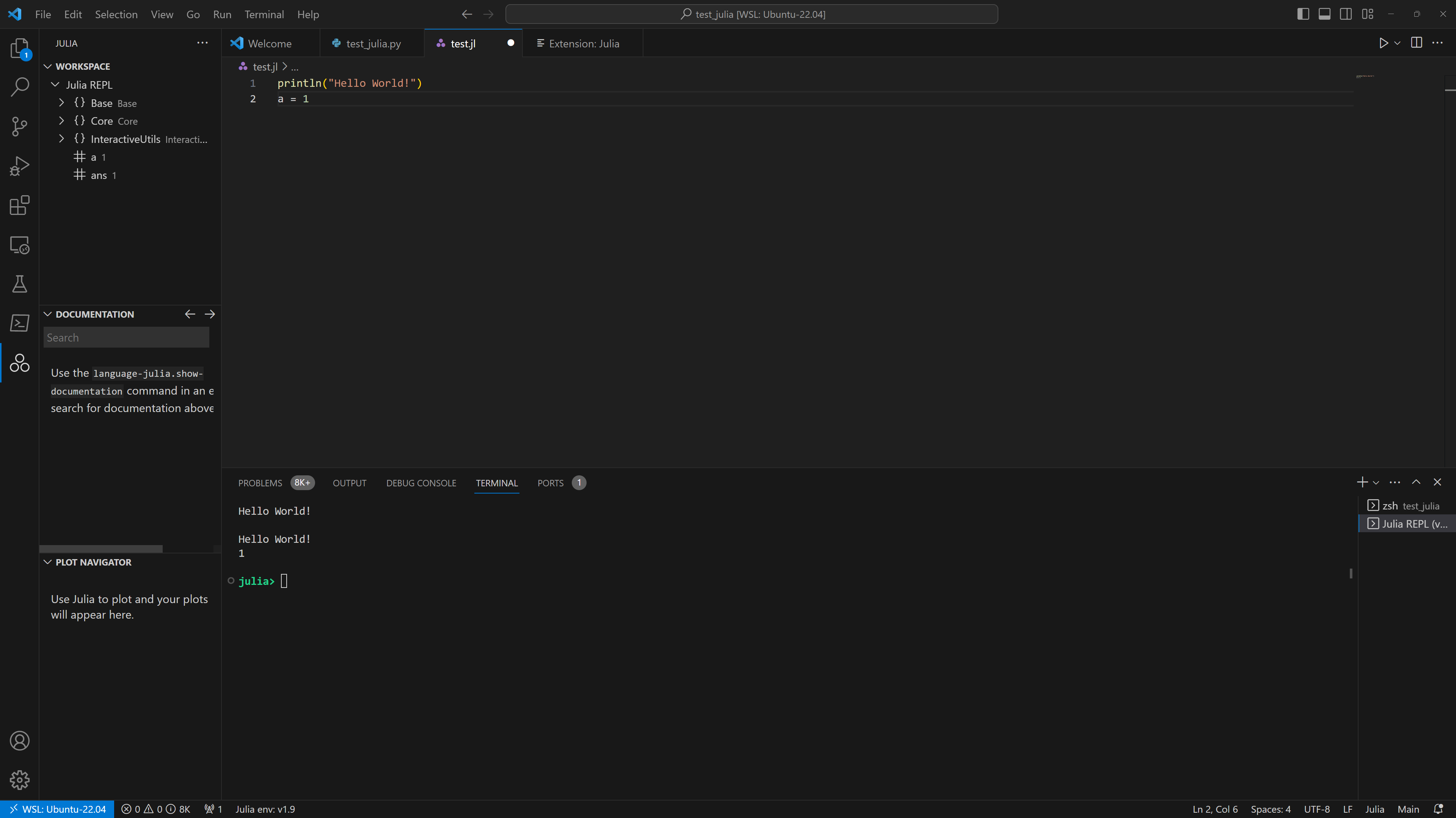Click WSL: Ubuntu-22.04 remote indicator
Screen dimensions: 1456x818
tap(57, 809)
